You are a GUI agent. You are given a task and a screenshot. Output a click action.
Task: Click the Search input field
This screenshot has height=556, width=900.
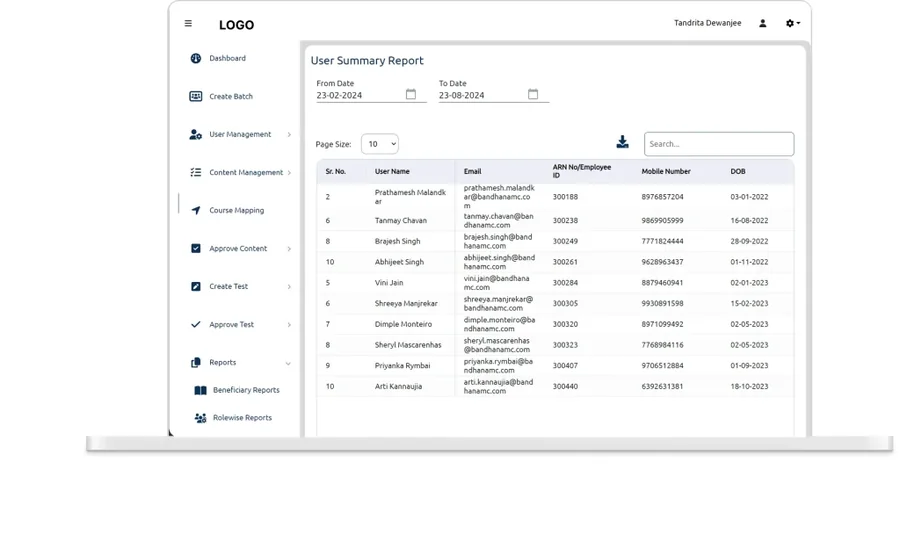click(x=719, y=144)
